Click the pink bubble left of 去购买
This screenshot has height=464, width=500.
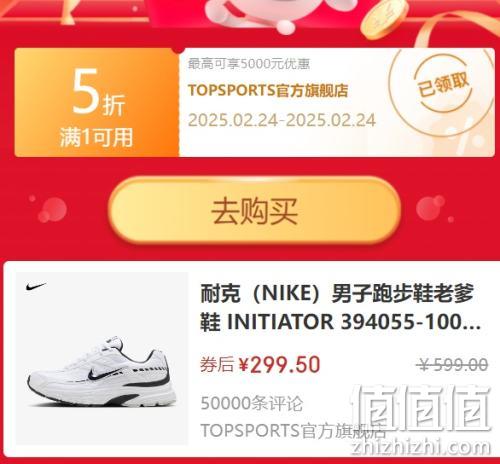coord(52,209)
